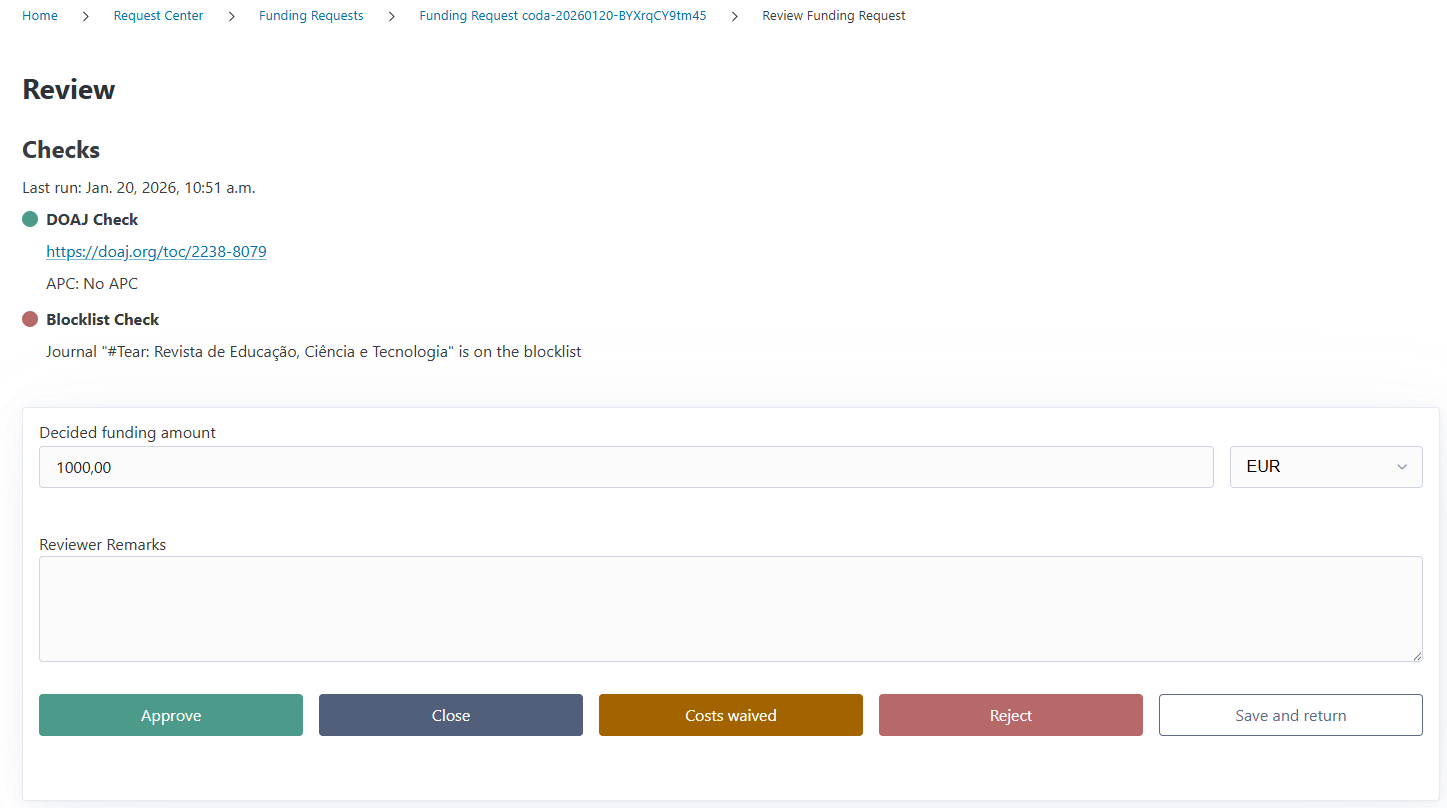
Task: Return to Funding Request coda-20260120-BYXrqCY9tm45
Action: [x=562, y=16]
